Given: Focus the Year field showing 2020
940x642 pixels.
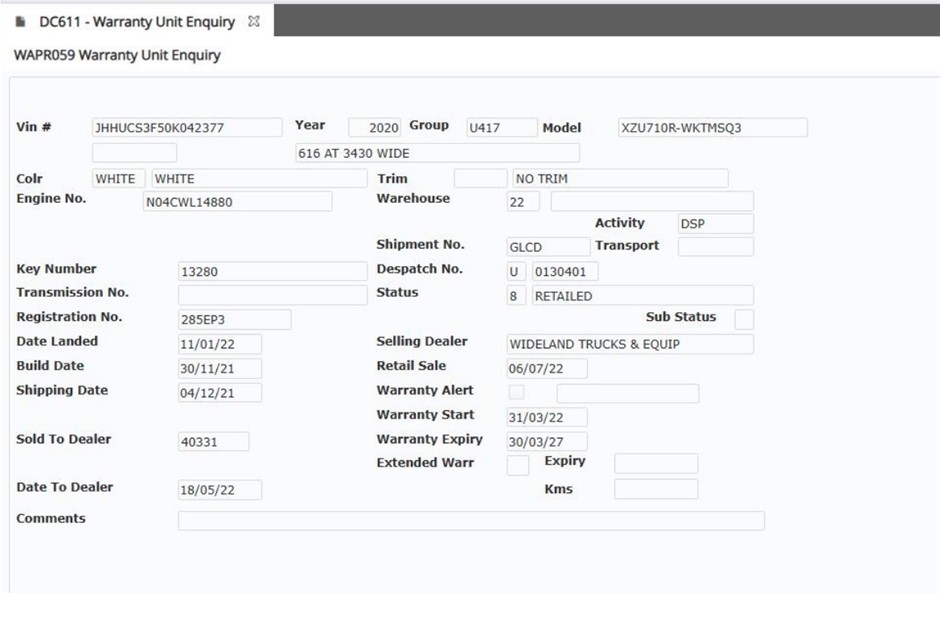Looking at the screenshot, I should coord(375,128).
